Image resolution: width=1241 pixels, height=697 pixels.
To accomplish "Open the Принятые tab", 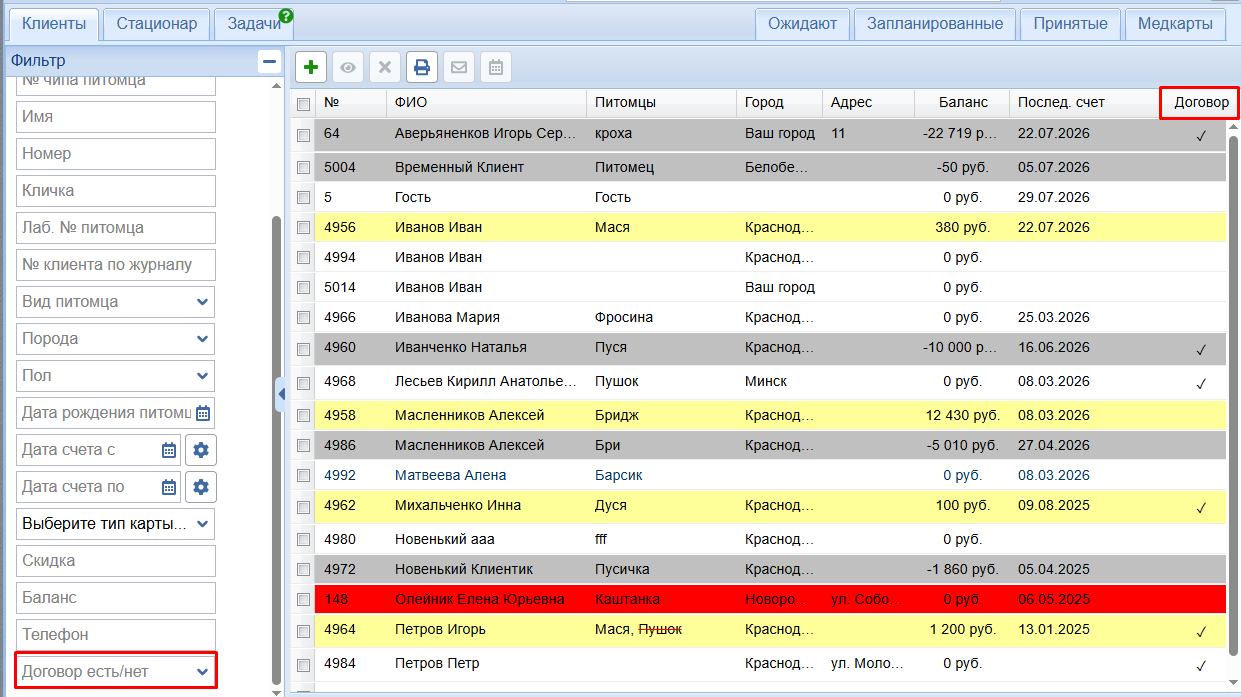I will (x=1070, y=23).
